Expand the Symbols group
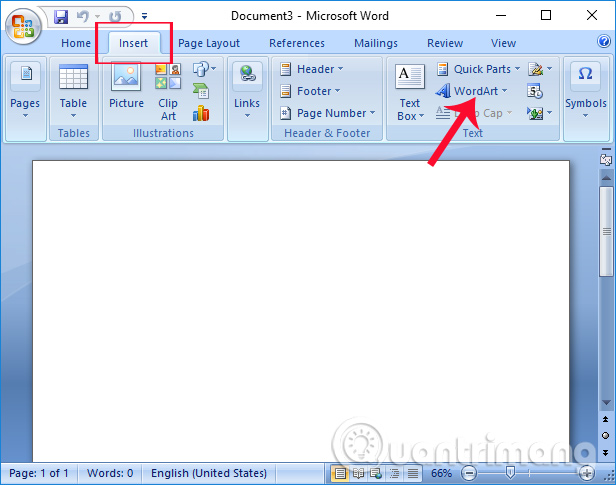 (x=585, y=91)
